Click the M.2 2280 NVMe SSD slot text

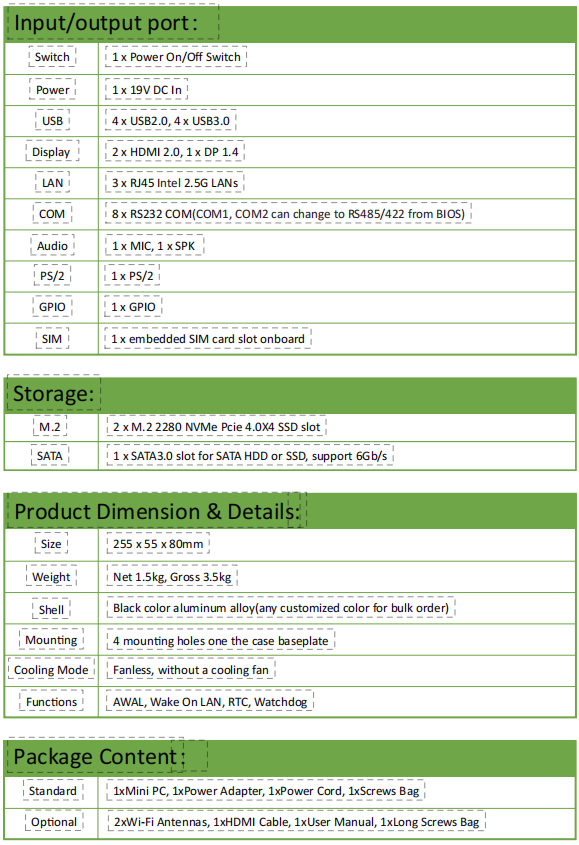coord(217,427)
